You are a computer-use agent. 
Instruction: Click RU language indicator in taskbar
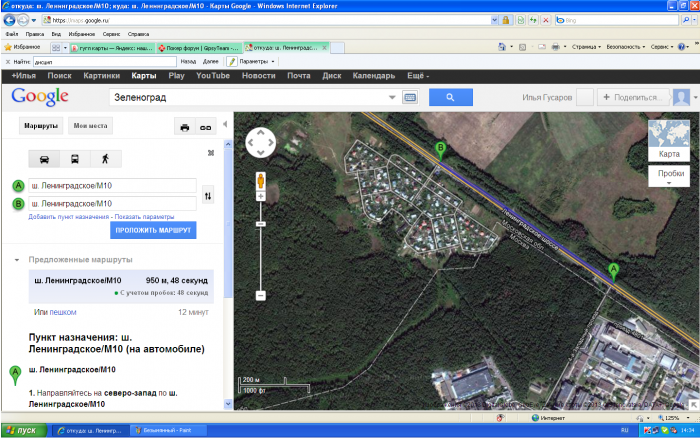point(624,430)
